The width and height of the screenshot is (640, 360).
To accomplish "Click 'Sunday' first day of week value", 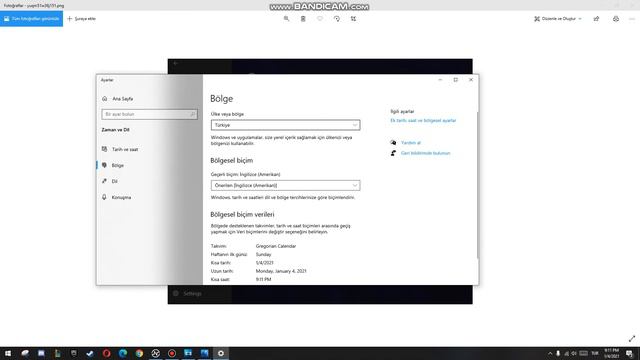I will 263,254.
